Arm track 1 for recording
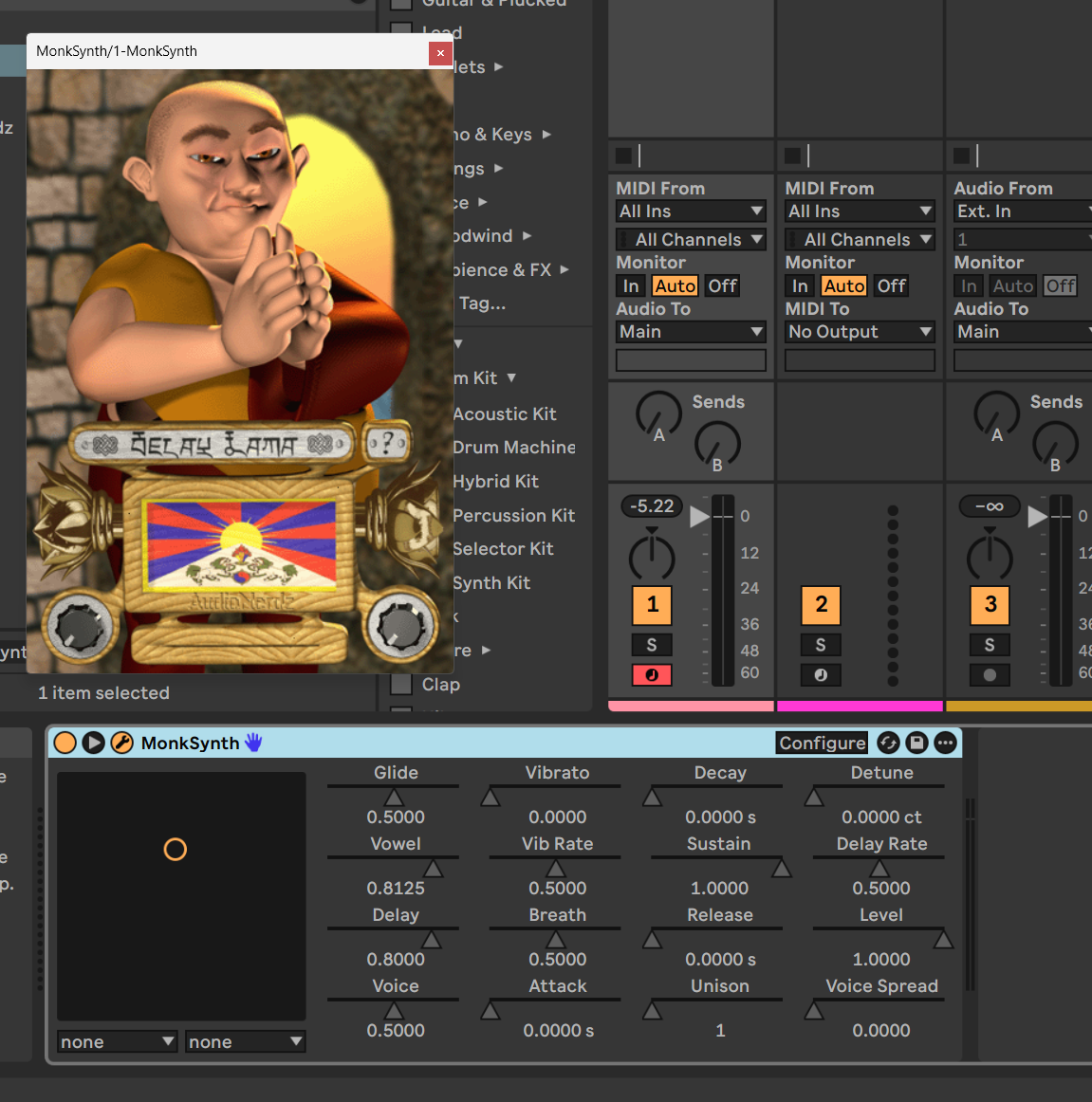The image size is (1092, 1102). pos(651,675)
